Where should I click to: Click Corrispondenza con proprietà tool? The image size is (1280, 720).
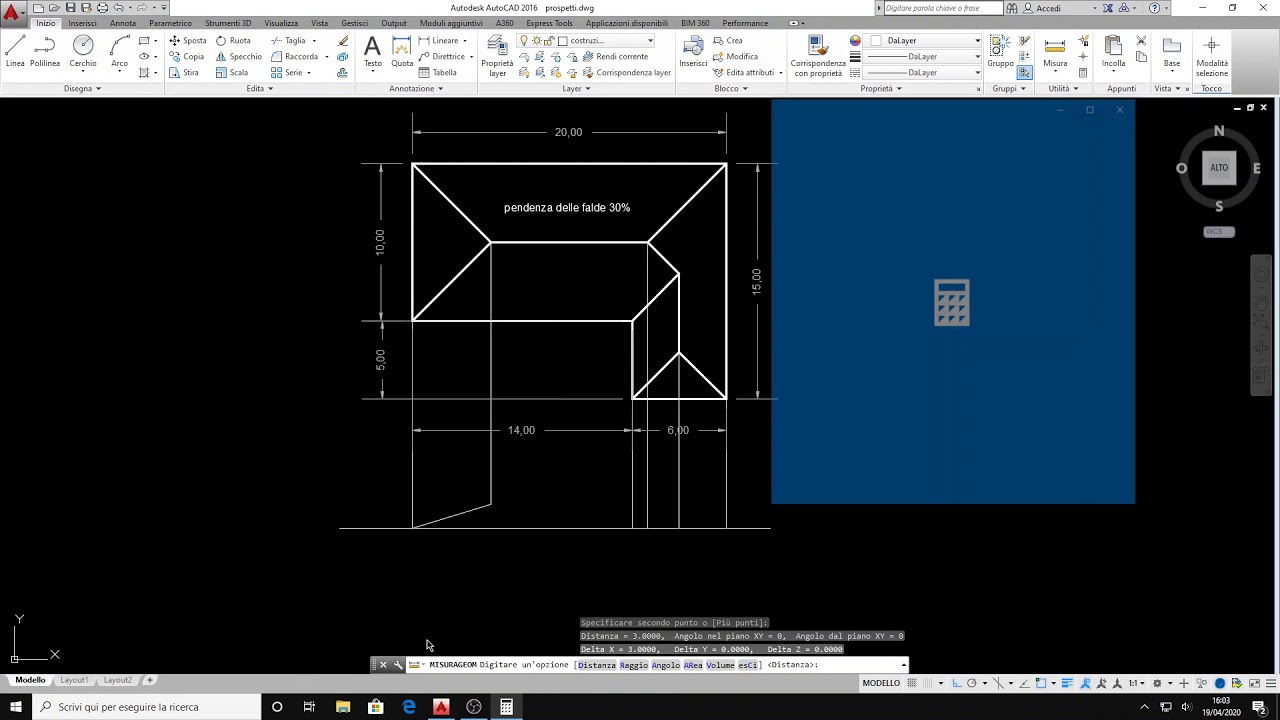tap(817, 55)
